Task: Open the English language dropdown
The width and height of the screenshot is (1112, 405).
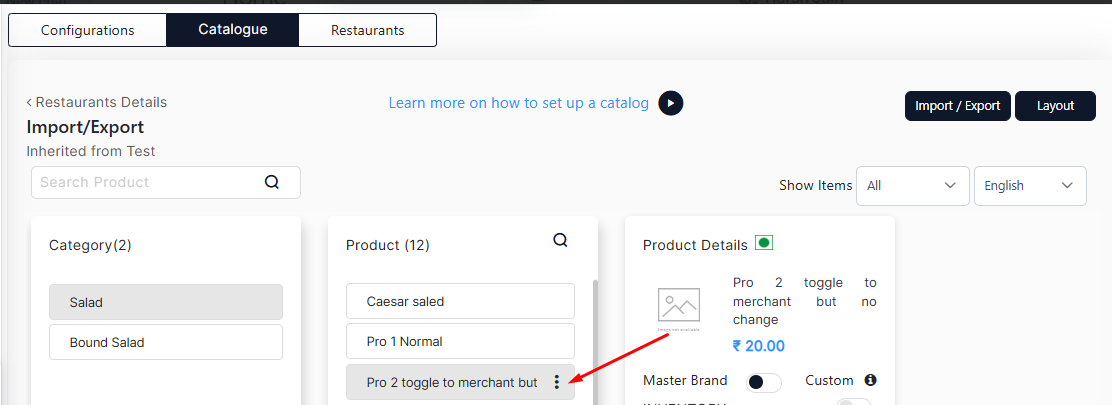Action: click(1030, 186)
